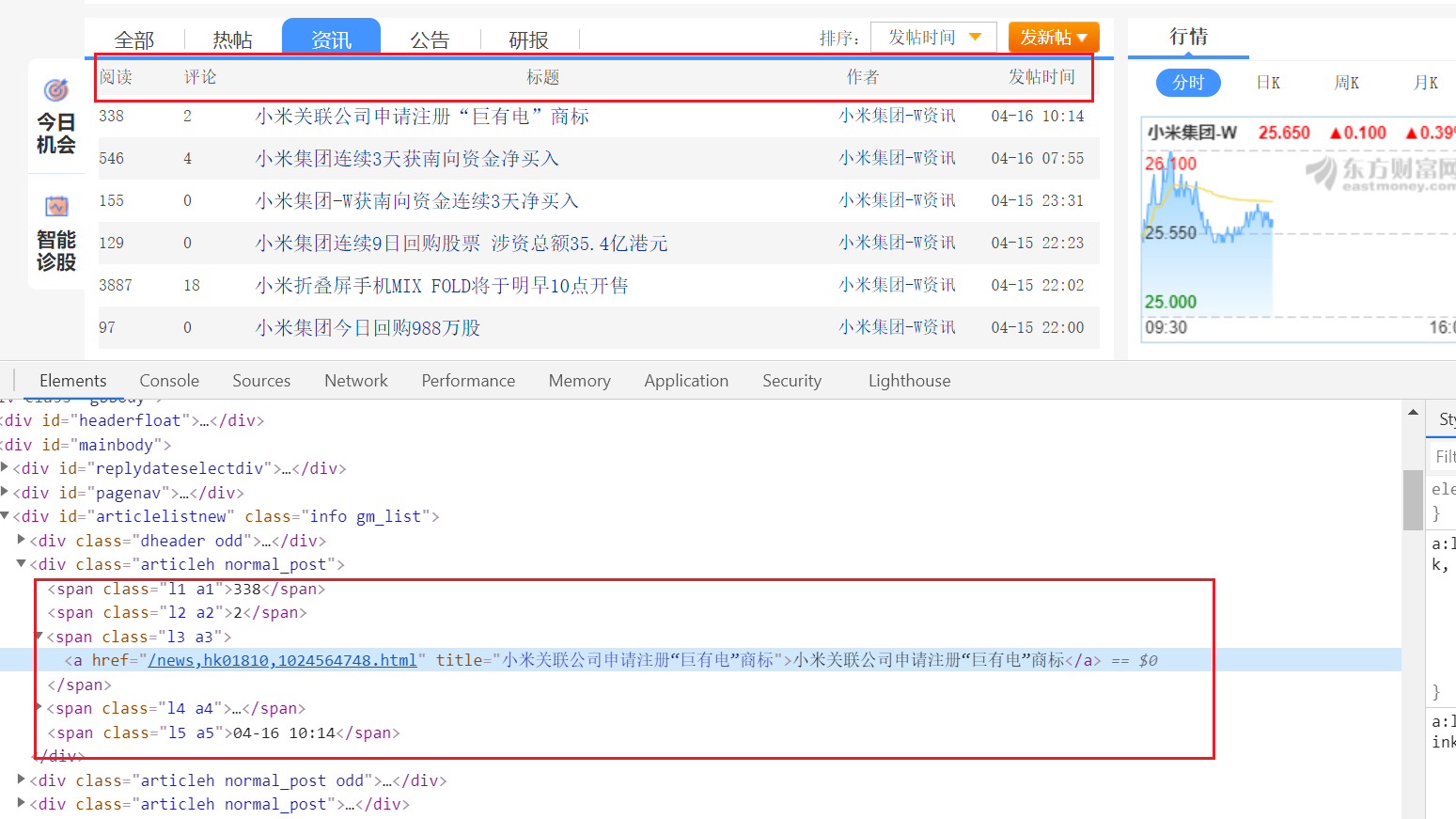Expand the articleh normal_post odd node
The width and height of the screenshot is (1456, 819).
[x=22, y=780]
